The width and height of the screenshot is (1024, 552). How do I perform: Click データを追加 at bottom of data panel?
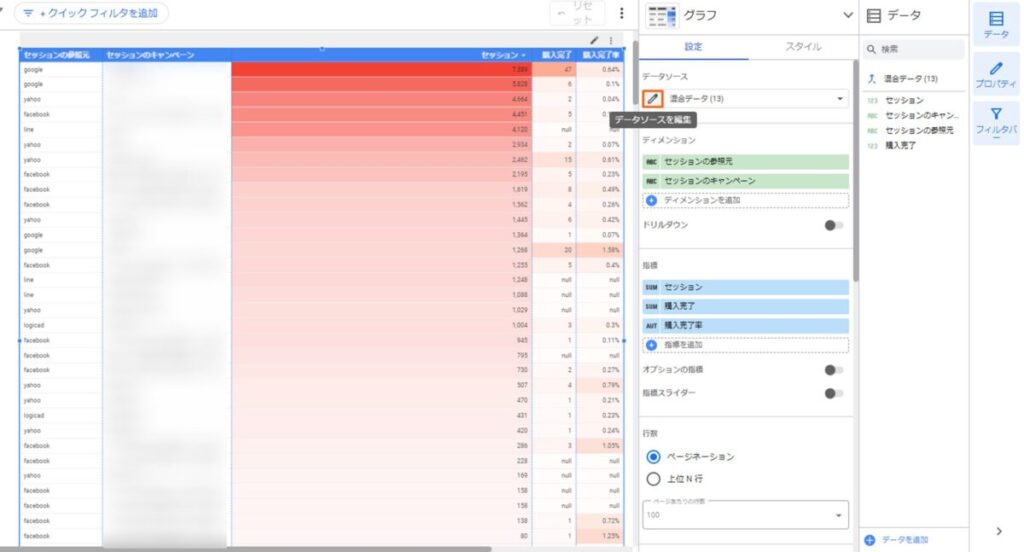(897, 540)
